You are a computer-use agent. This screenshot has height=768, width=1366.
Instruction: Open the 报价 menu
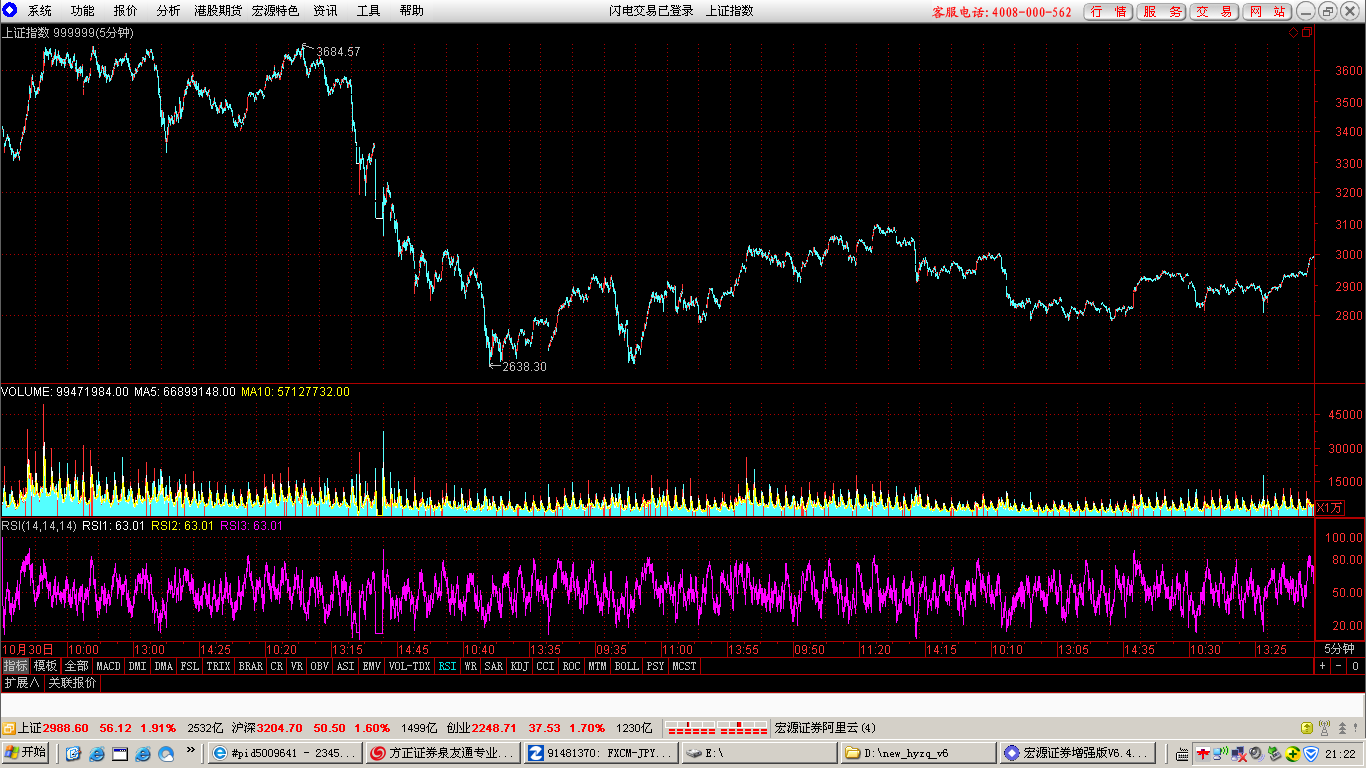click(x=126, y=11)
